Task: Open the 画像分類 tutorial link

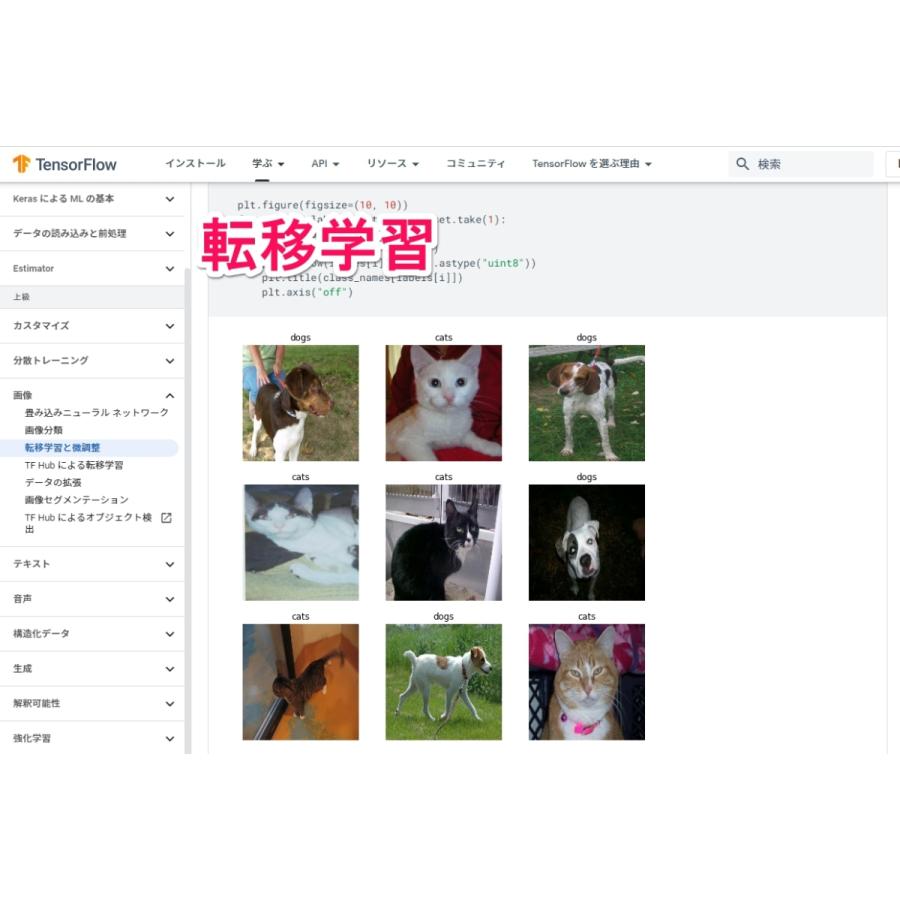Action: [x=46, y=429]
